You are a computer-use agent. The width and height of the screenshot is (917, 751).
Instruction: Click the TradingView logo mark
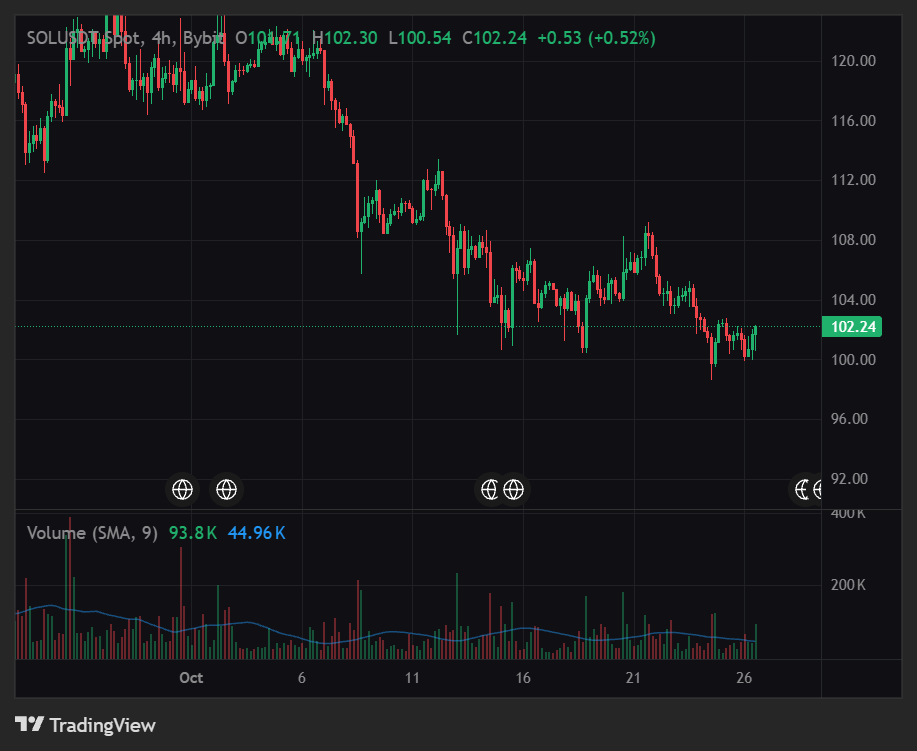pyautogui.click(x=29, y=724)
